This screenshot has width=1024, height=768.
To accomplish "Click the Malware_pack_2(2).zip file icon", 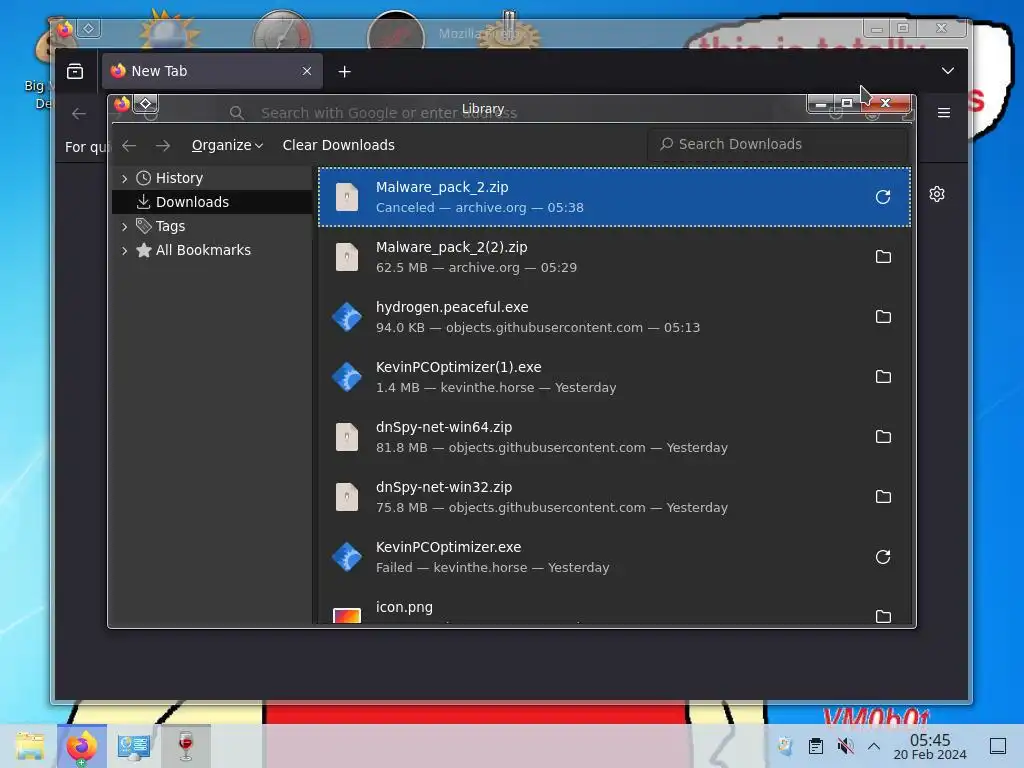I will (x=347, y=257).
